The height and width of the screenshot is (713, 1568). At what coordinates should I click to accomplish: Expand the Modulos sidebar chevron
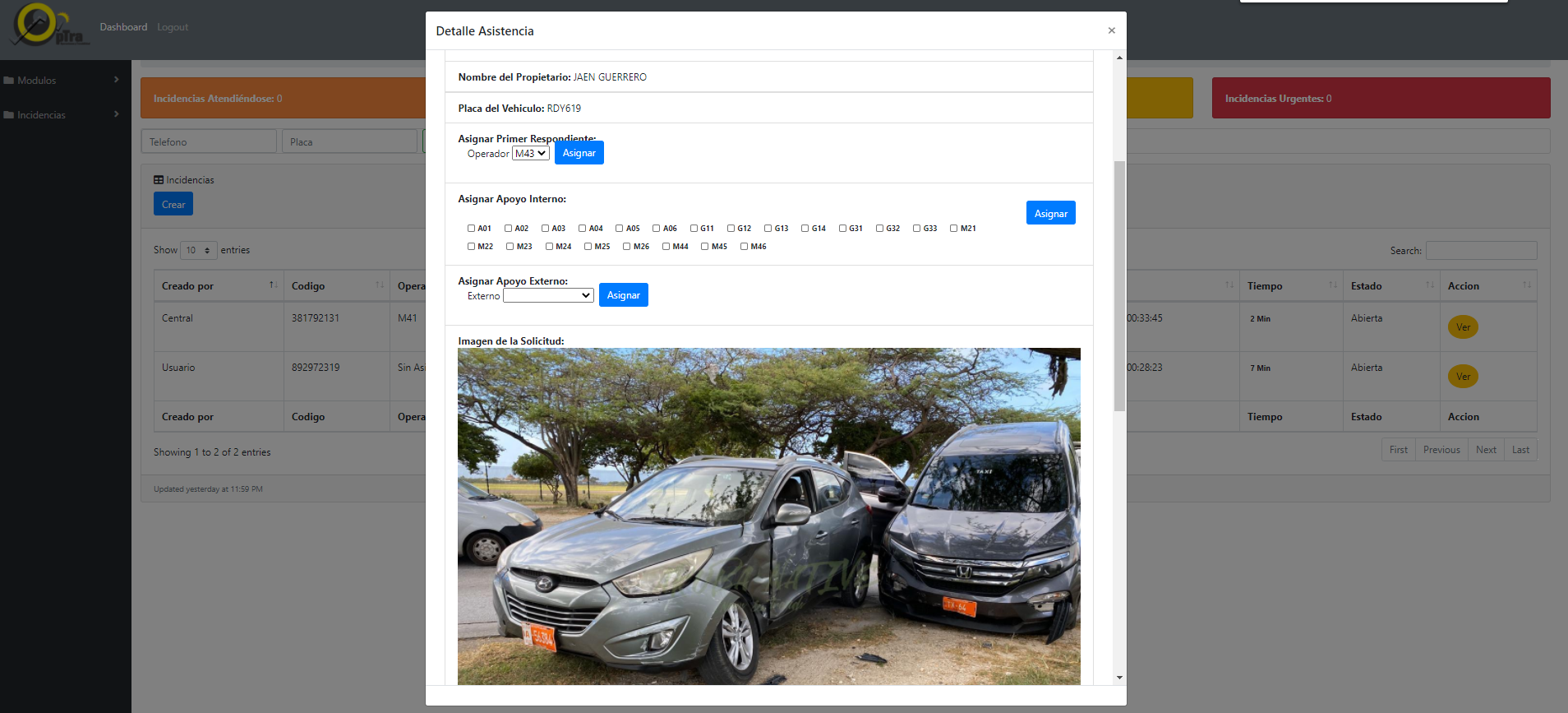pyautogui.click(x=117, y=80)
